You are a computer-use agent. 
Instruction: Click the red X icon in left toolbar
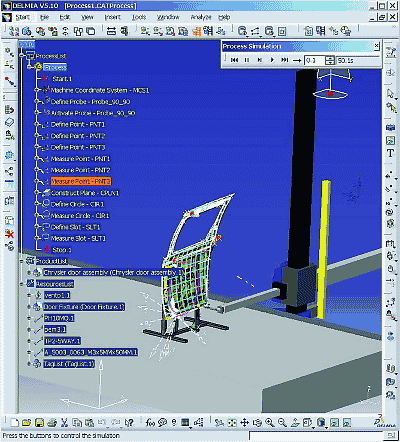(10, 234)
